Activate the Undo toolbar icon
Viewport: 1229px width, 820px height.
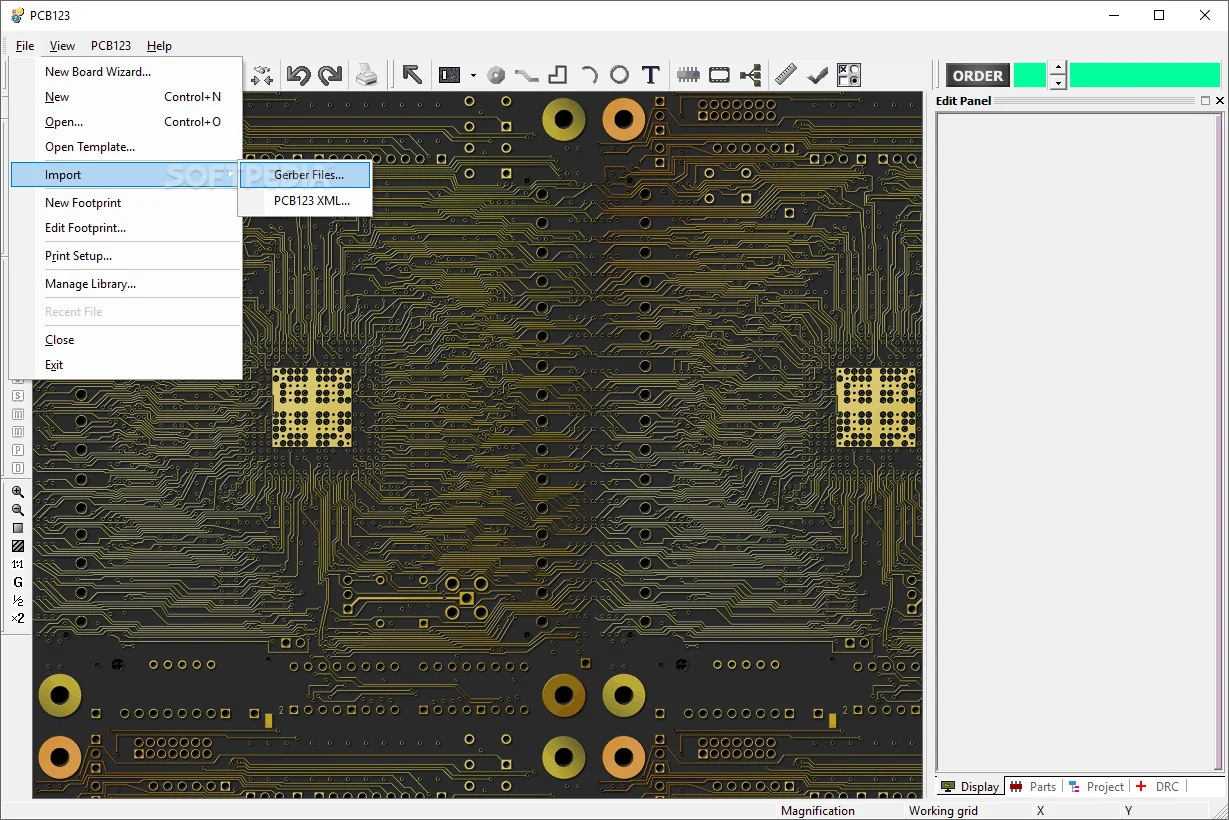coord(299,74)
